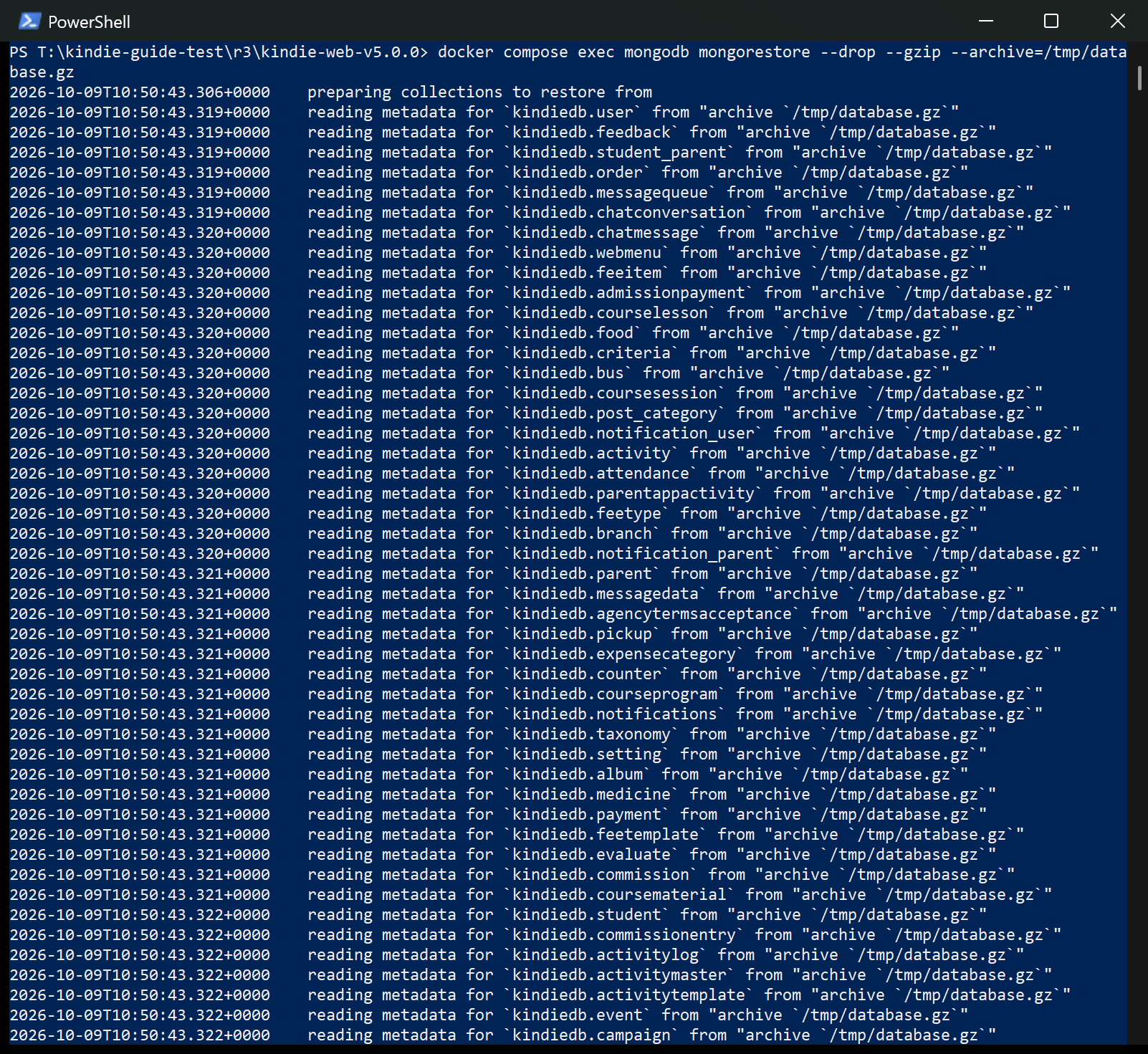The height and width of the screenshot is (1054, 1148).
Task: Click the `kindiedb.webmenu` entry
Action: 587,253
